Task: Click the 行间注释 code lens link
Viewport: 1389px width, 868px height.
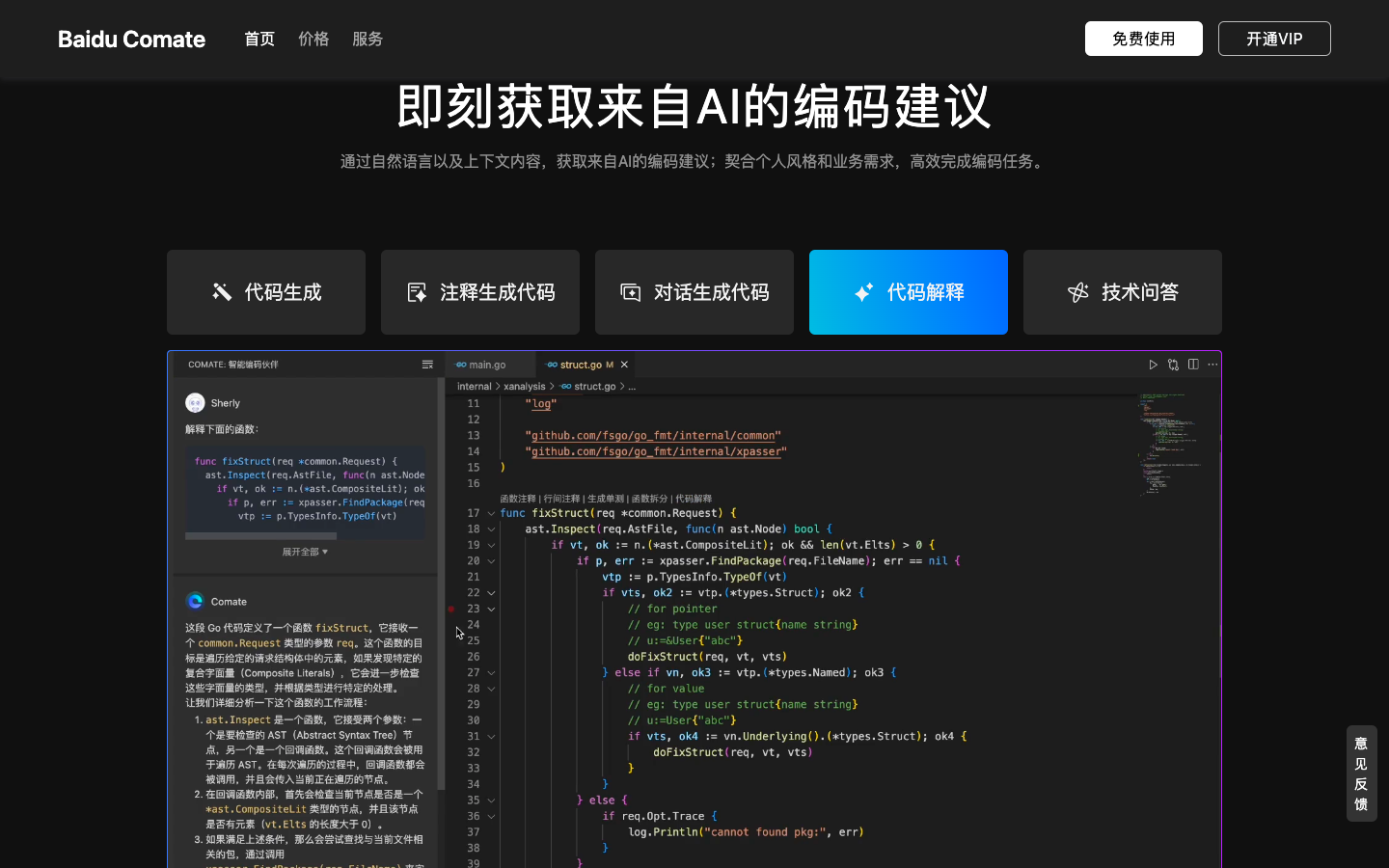Action: pos(561,499)
